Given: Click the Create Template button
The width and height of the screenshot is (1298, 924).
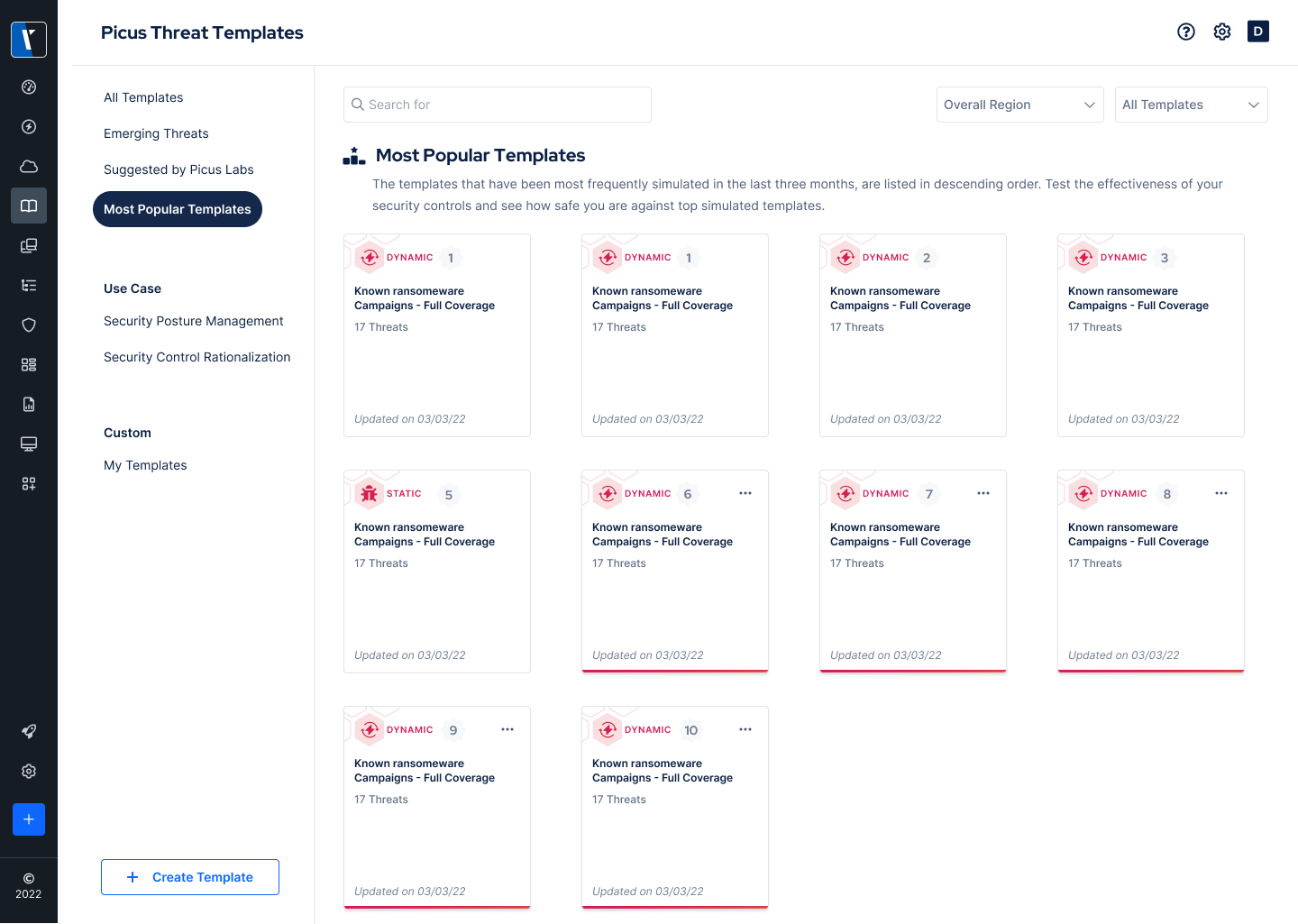Looking at the screenshot, I should [190, 877].
